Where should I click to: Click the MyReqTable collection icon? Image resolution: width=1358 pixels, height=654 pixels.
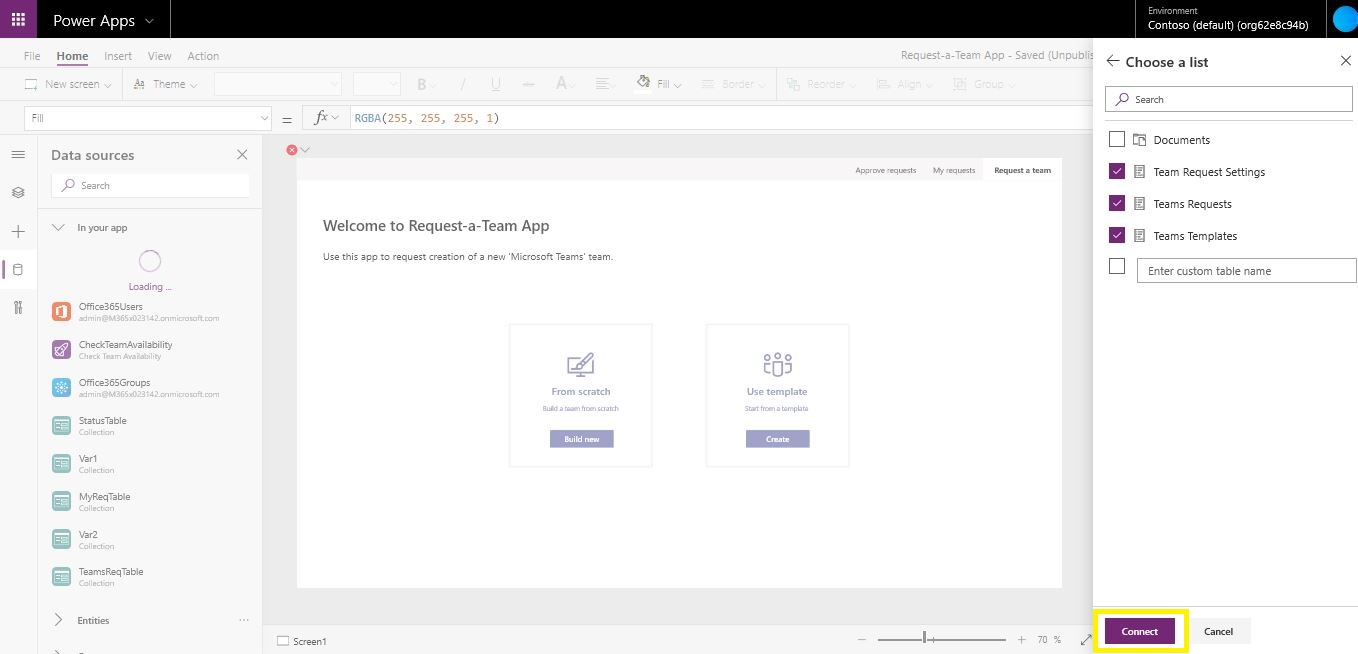click(61, 501)
